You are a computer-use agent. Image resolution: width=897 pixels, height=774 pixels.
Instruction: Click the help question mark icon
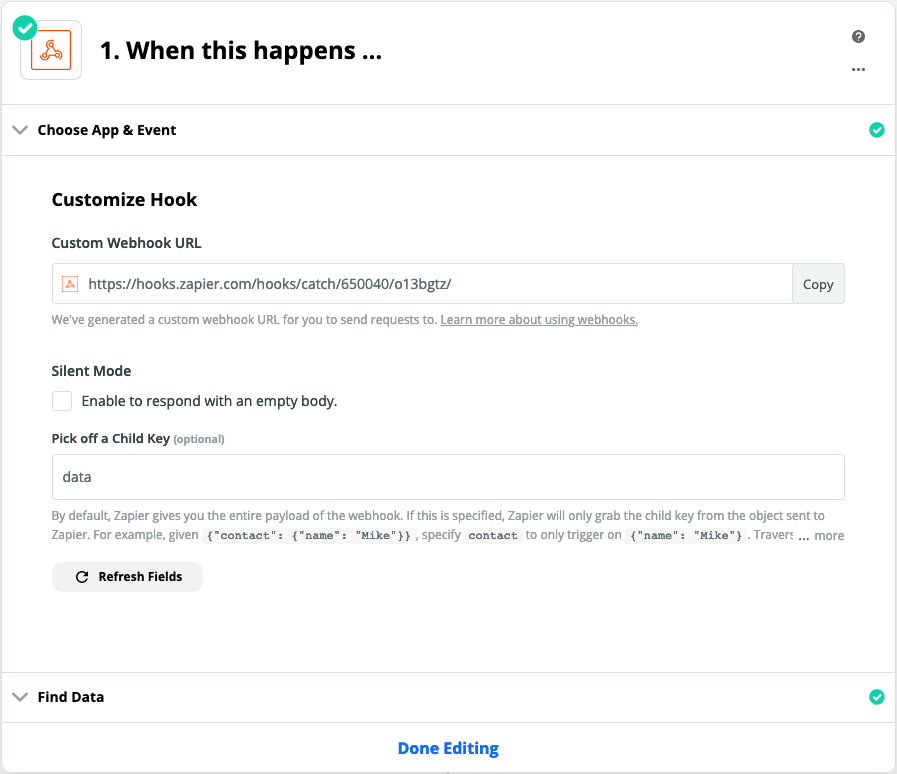point(858,37)
